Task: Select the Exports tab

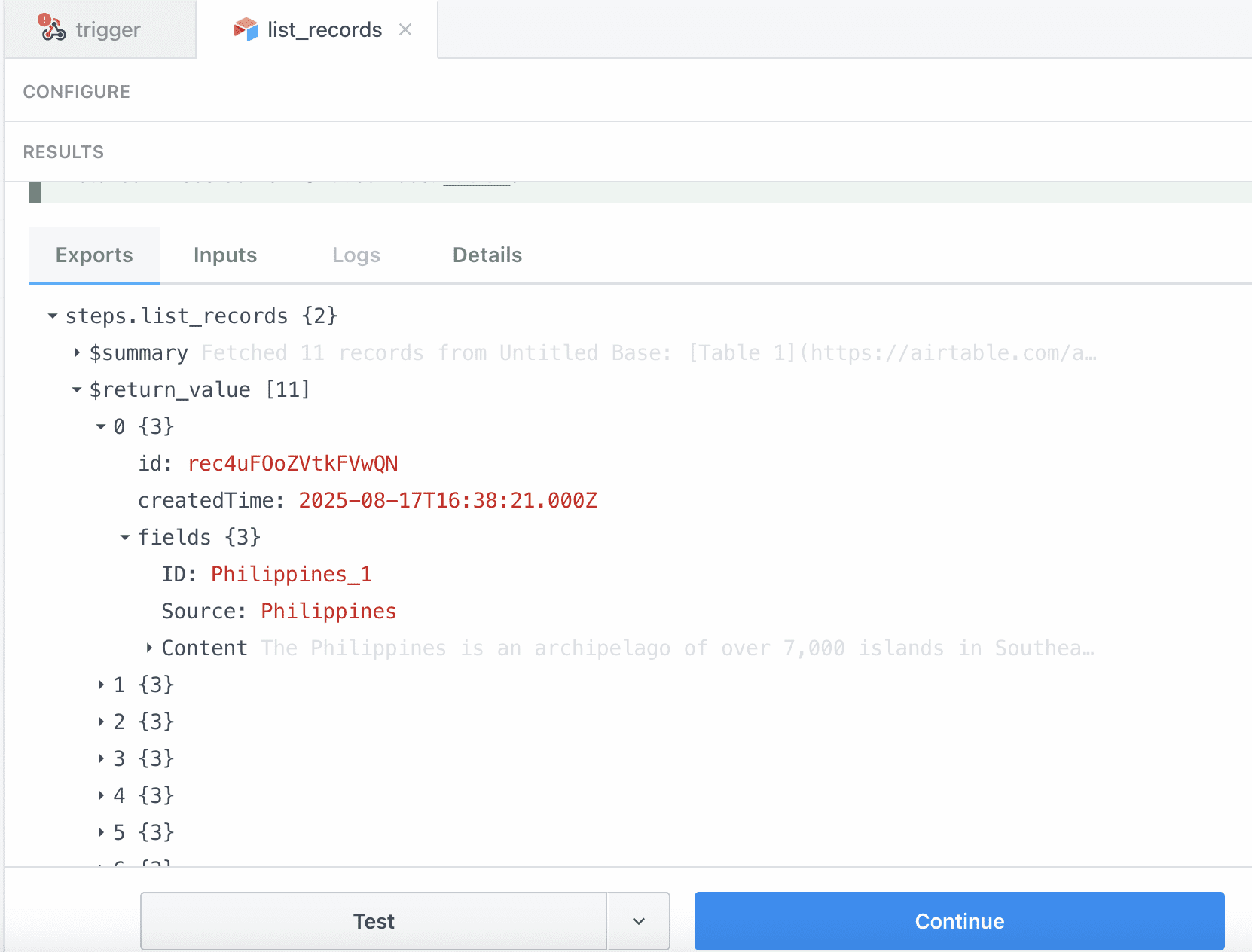Action: tap(93, 255)
